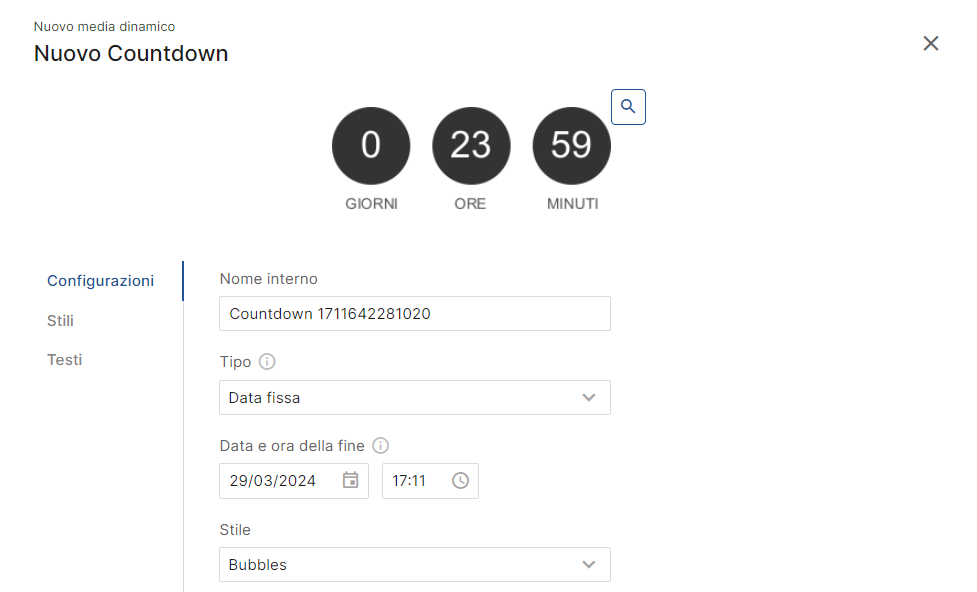Switch to the Stili tab
The height and width of the screenshot is (592, 977).
[x=60, y=320]
